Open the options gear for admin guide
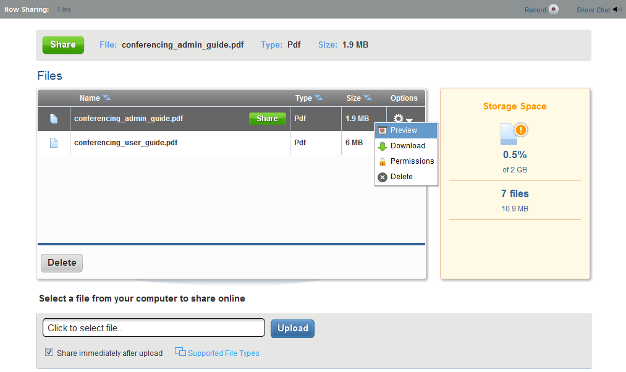The height and width of the screenshot is (372, 626). (398, 119)
